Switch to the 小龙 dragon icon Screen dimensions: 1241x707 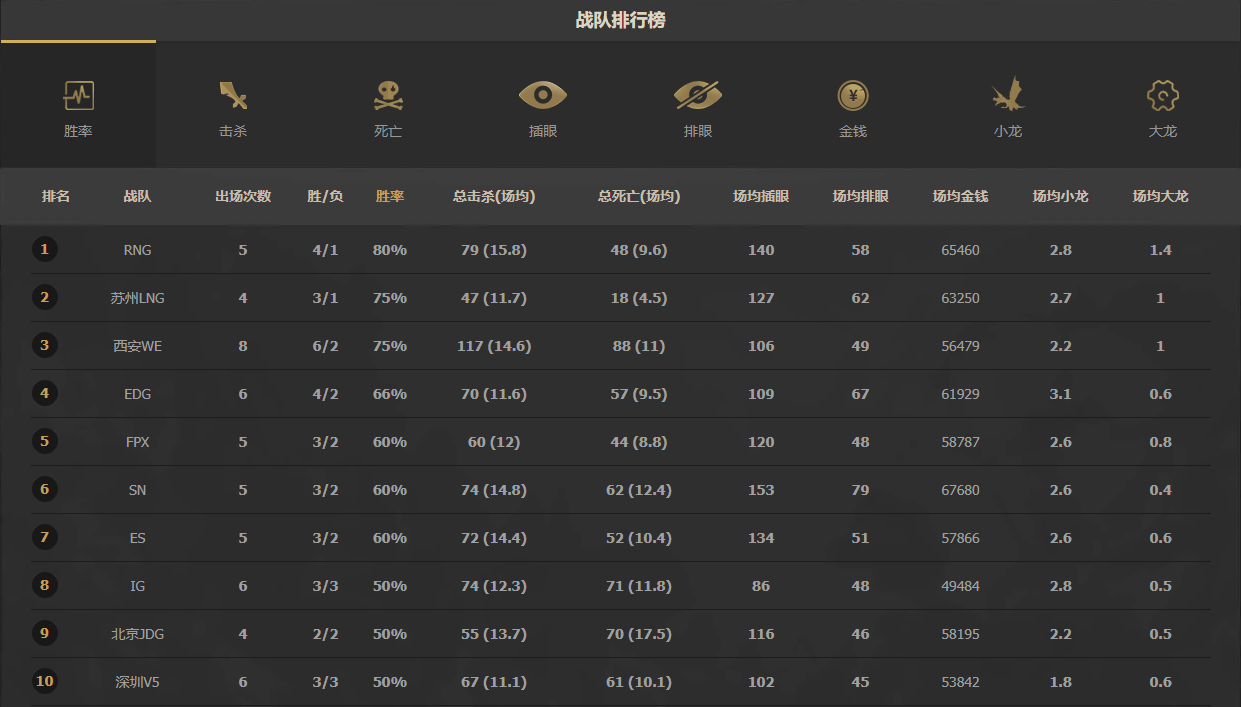(1008, 94)
